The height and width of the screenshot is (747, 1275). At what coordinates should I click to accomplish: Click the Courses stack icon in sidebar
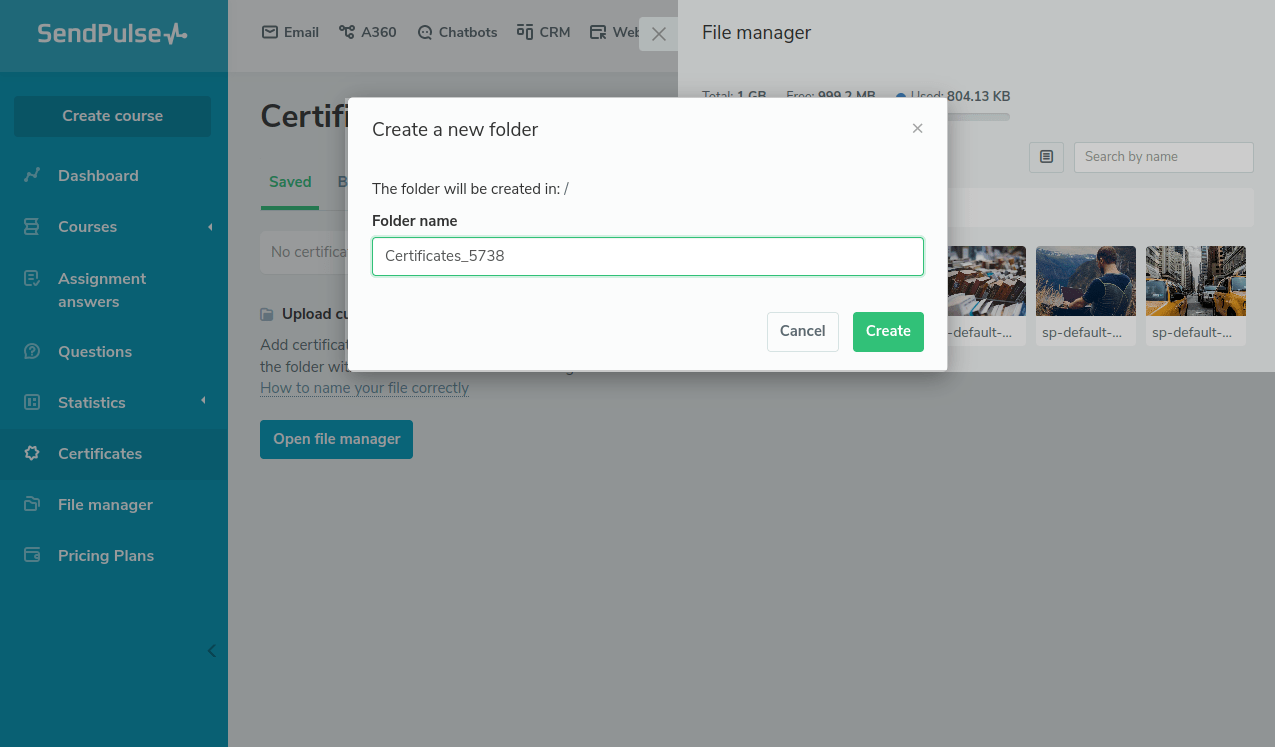click(x=32, y=226)
